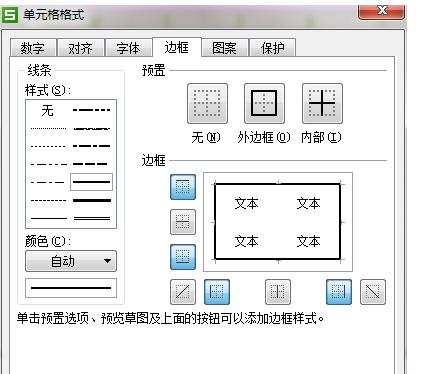Toggle the inner vertical border button
Image resolution: width=422 pixels, height=374 pixels.
point(278,292)
